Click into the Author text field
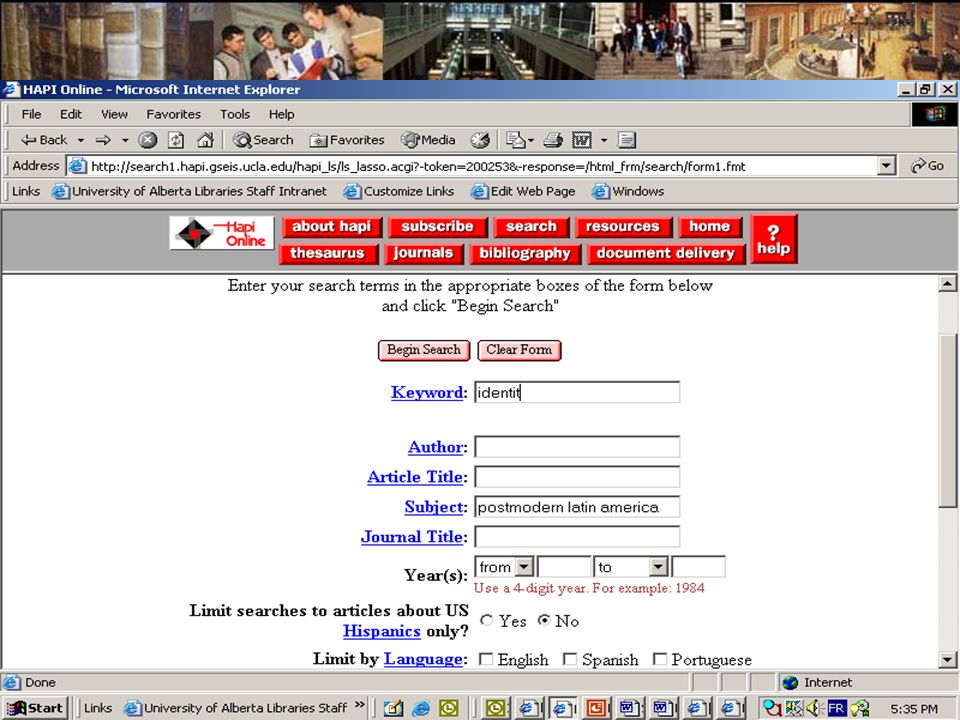Screen dimensions: 960x720 [x=577, y=447]
